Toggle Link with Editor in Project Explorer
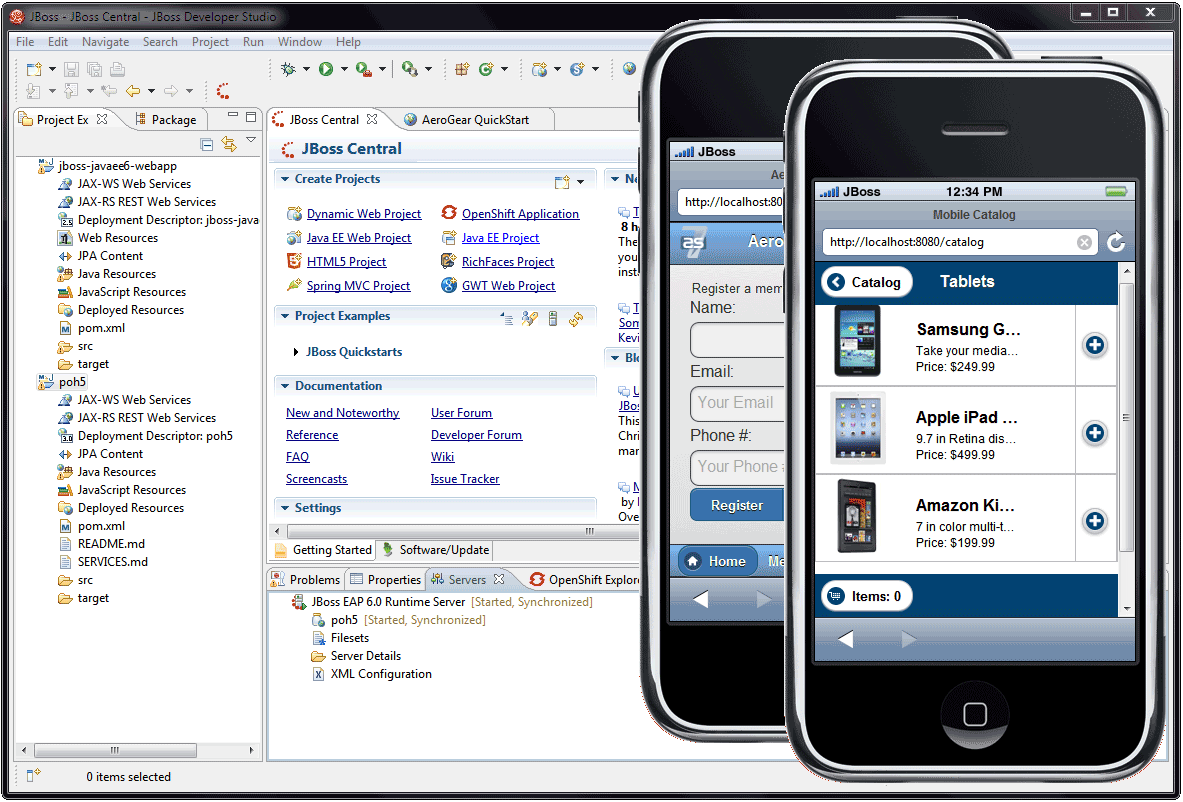Viewport: 1183px width, 802px height. [229, 144]
